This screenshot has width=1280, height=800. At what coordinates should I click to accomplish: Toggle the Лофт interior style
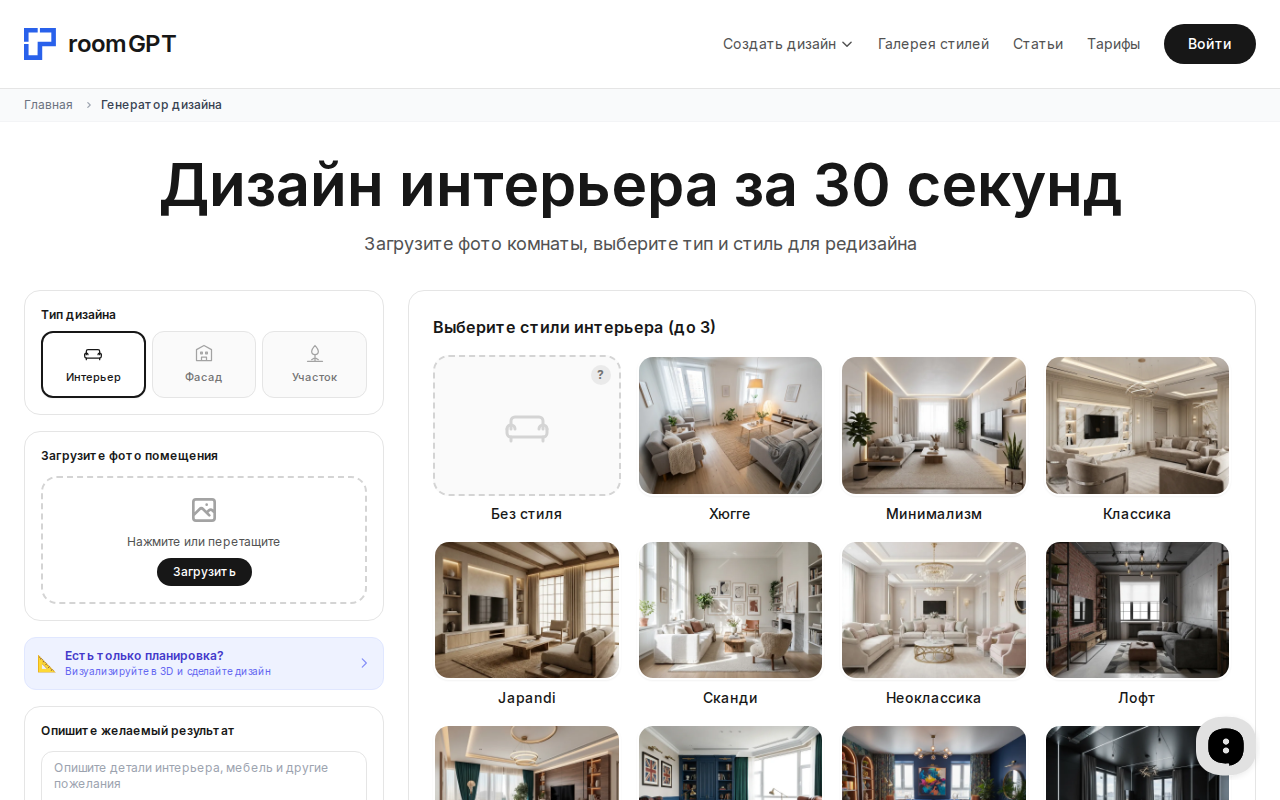(x=1137, y=610)
